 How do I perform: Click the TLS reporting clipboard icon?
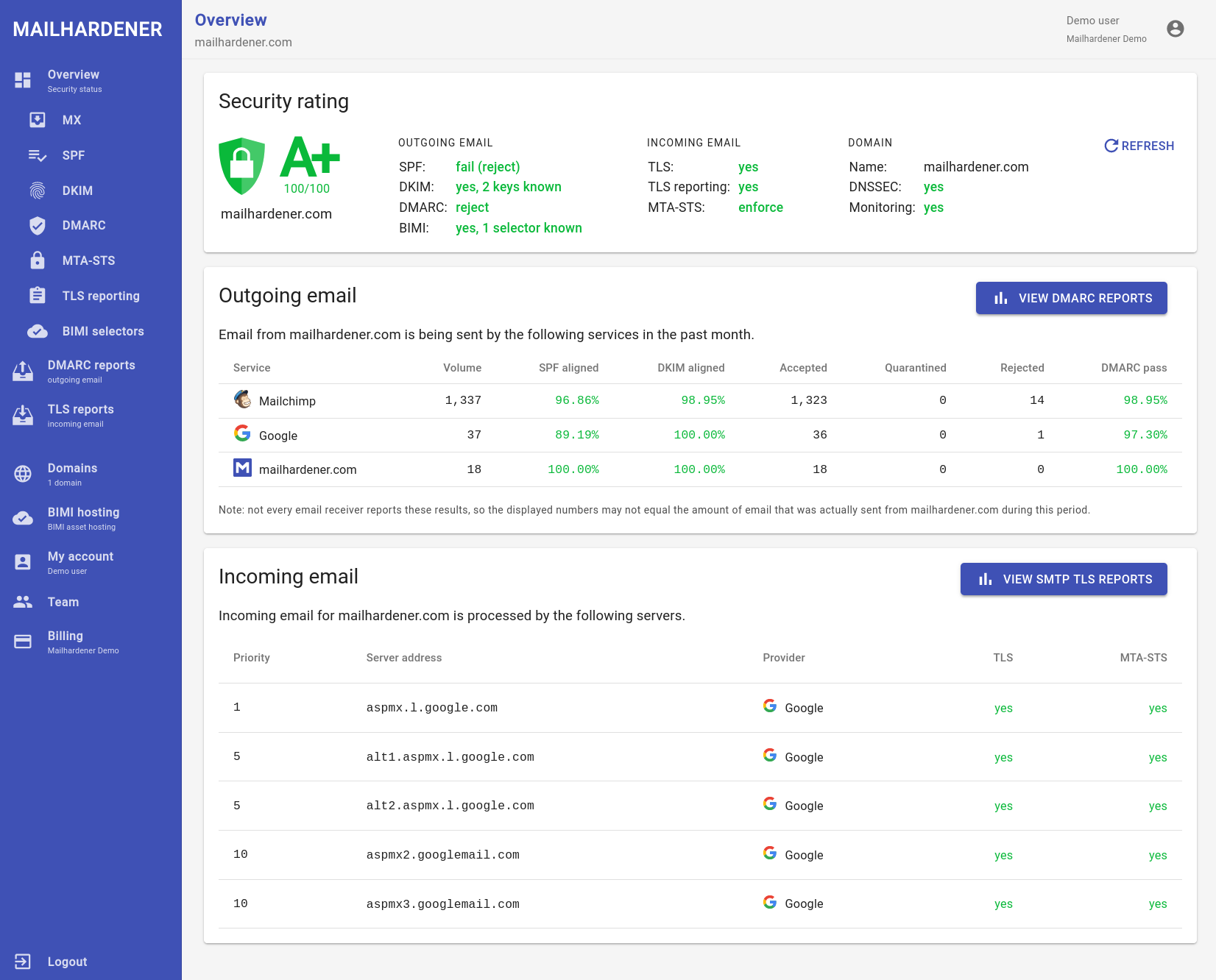(x=38, y=296)
